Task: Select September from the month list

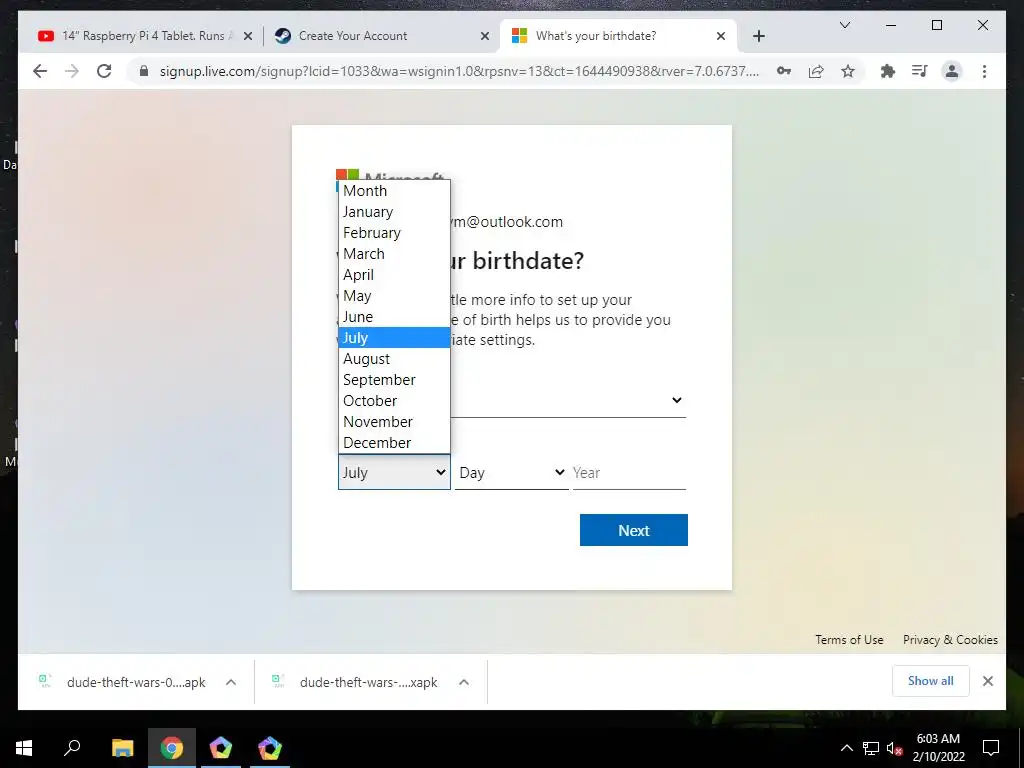Action: [394, 379]
